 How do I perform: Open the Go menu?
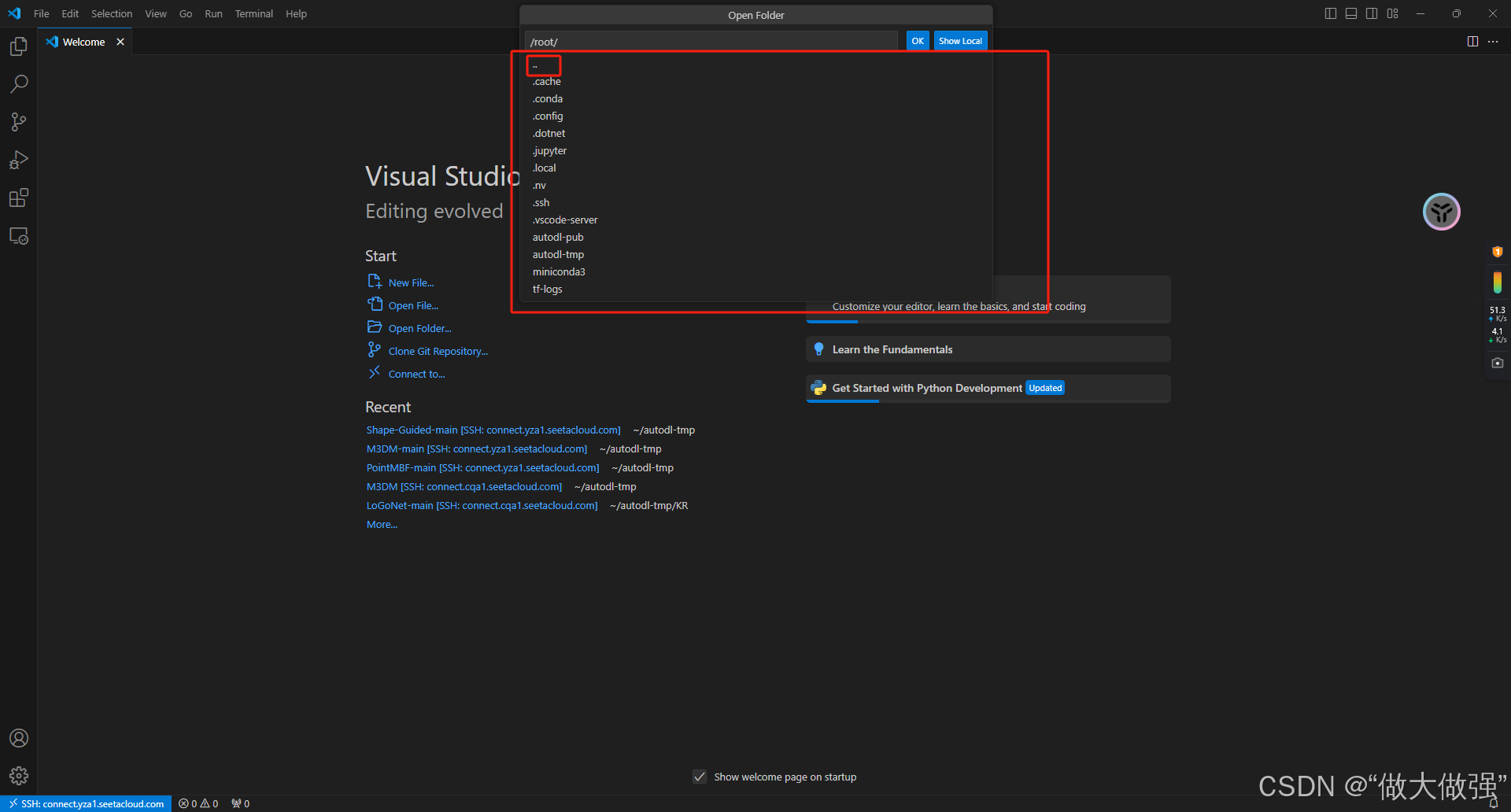(186, 13)
